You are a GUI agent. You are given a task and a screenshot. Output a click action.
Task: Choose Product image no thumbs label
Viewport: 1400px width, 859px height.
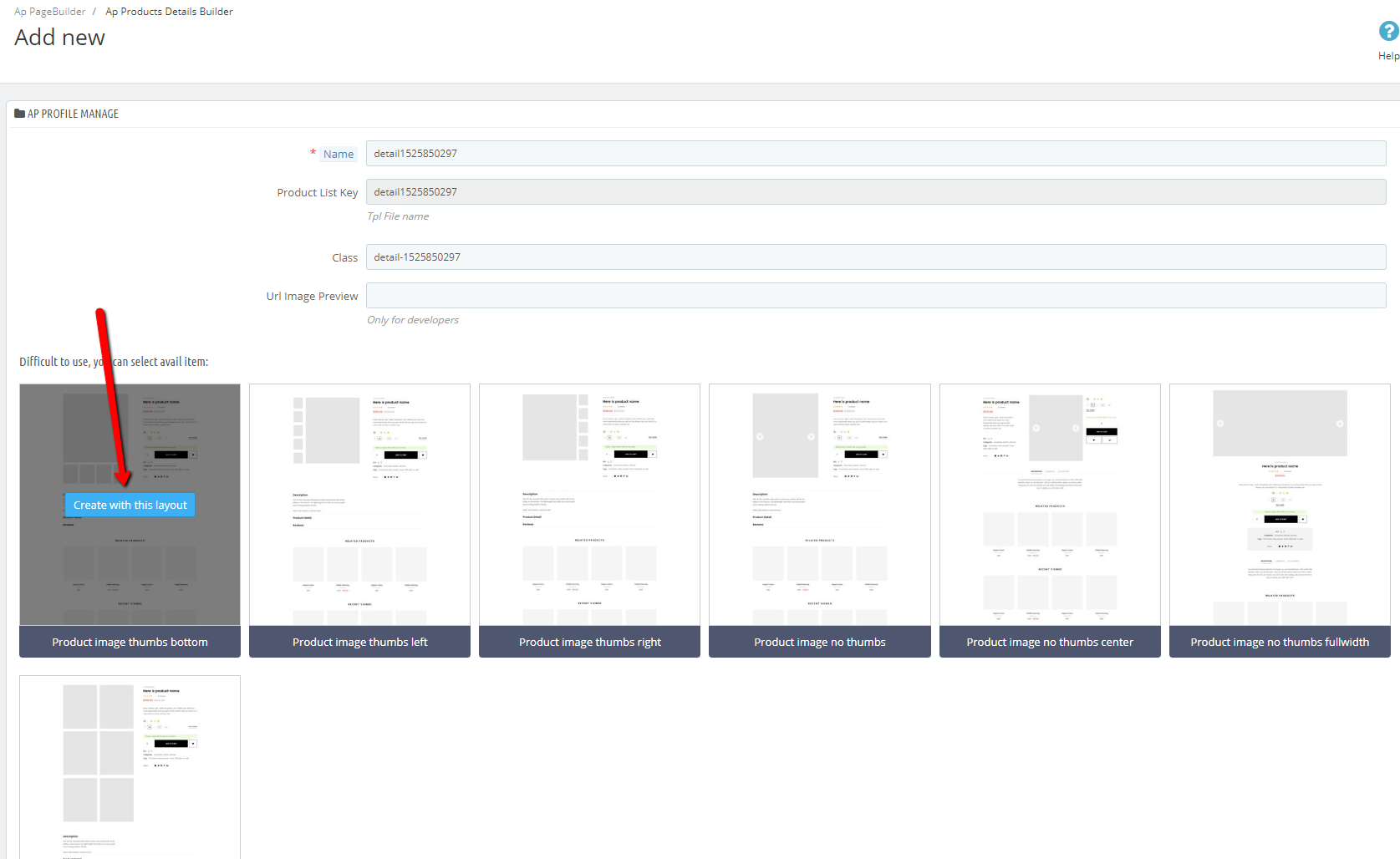(x=820, y=642)
